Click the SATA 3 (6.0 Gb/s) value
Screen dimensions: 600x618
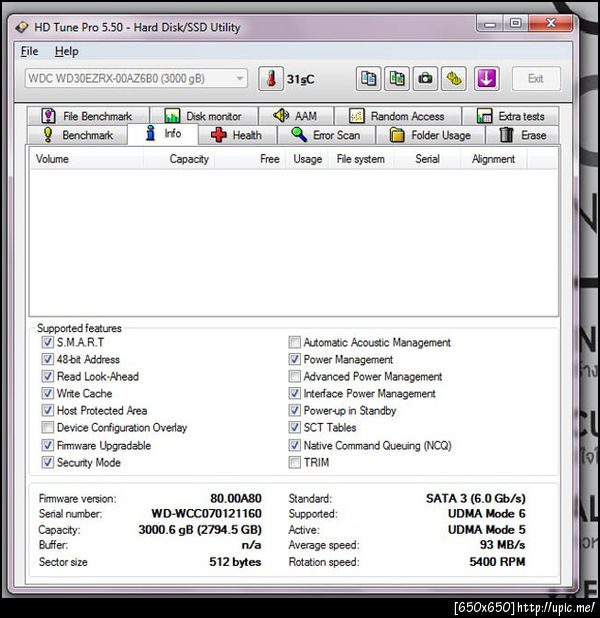click(x=476, y=498)
